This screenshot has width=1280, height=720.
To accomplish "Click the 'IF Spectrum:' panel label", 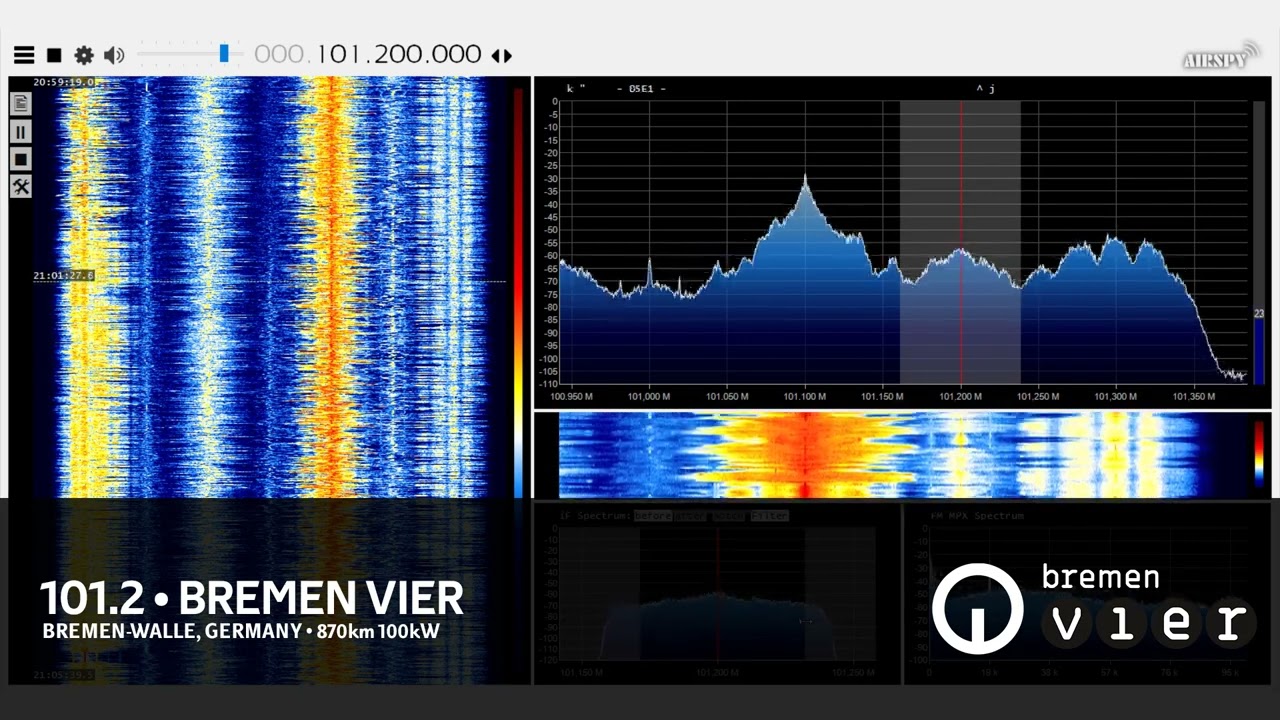I will 595,516.
